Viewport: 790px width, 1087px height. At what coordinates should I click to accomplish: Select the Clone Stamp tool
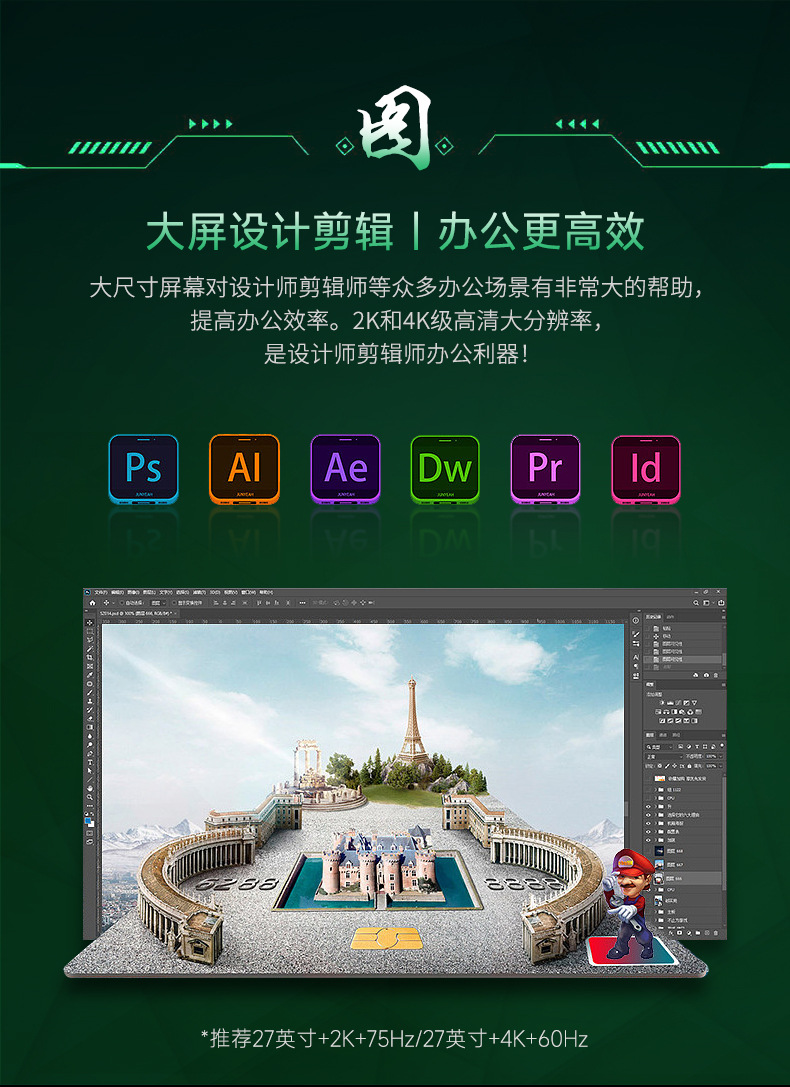pyautogui.click(x=89, y=701)
